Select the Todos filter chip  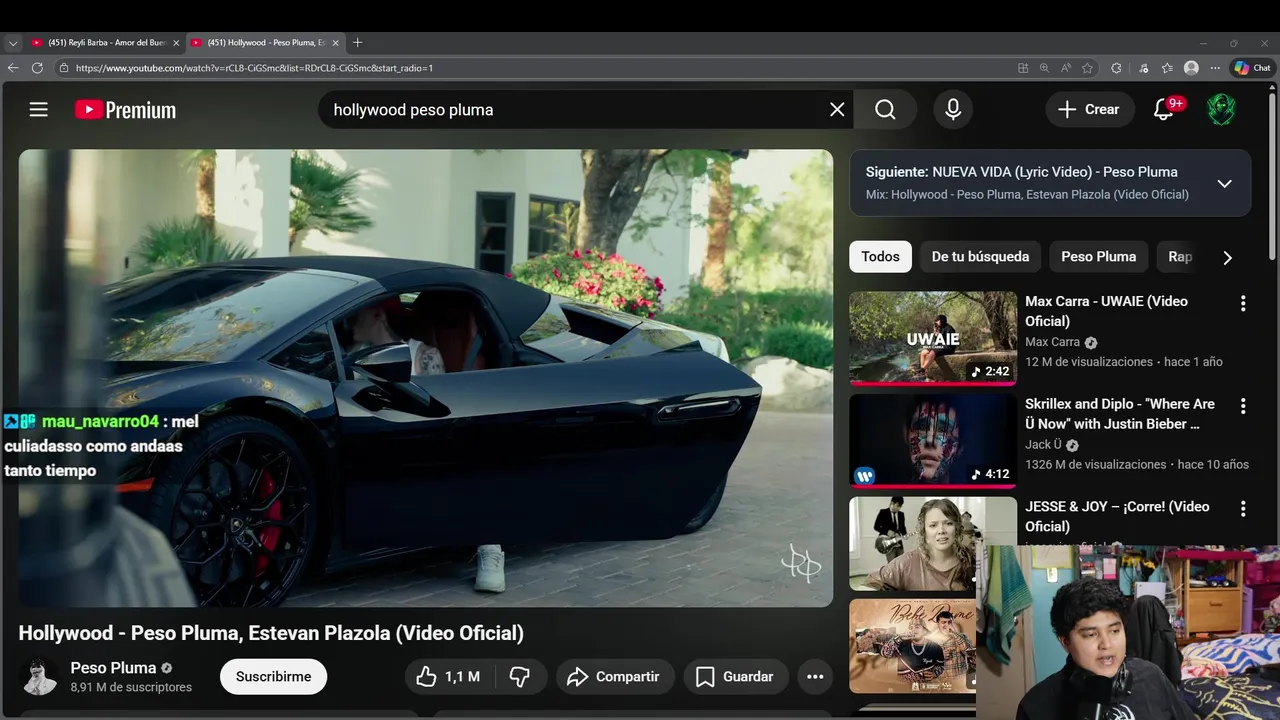point(880,257)
